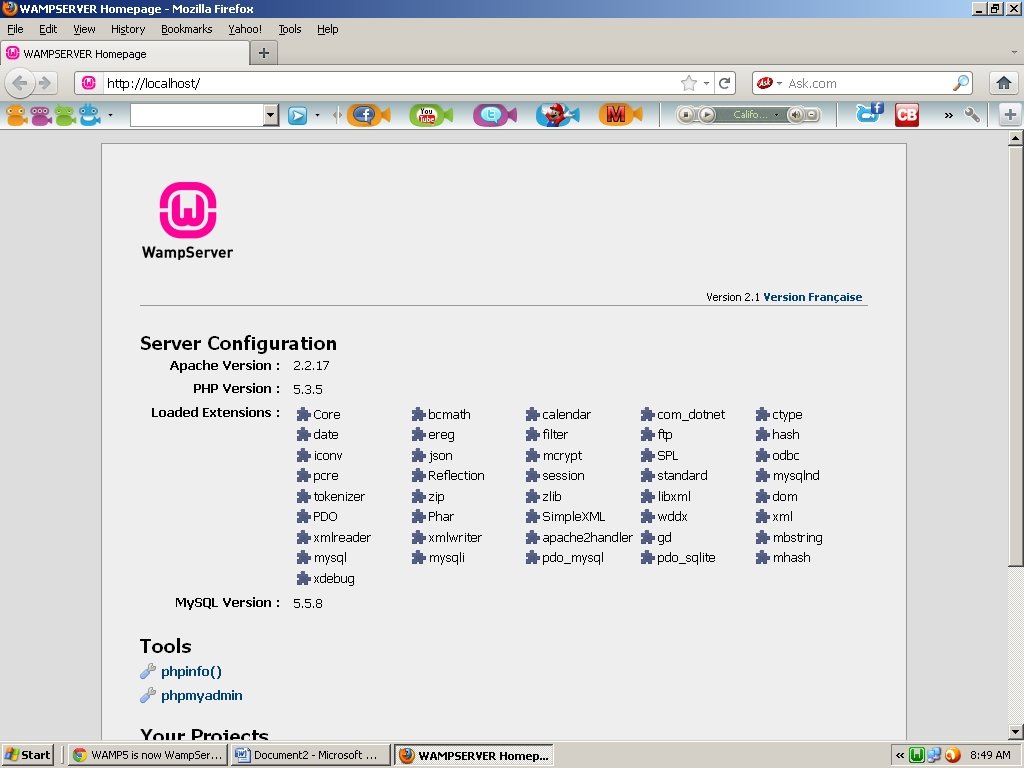Open the View menu
The height and width of the screenshot is (768, 1024).
pyautogui.click(x=84, y=29)
